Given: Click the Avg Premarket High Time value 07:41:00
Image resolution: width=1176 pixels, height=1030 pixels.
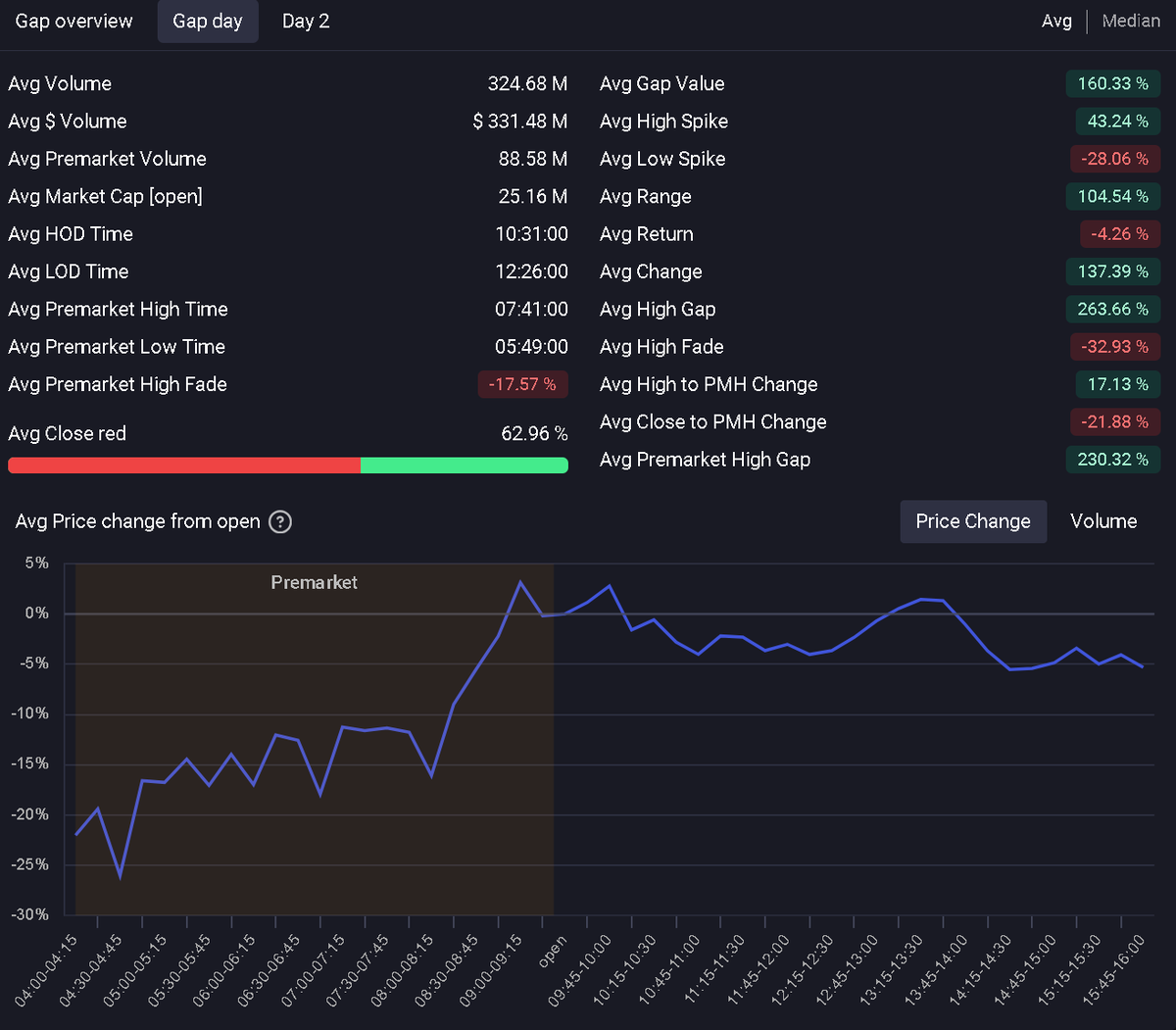Looking at the screenshot, I should point(531,309).
